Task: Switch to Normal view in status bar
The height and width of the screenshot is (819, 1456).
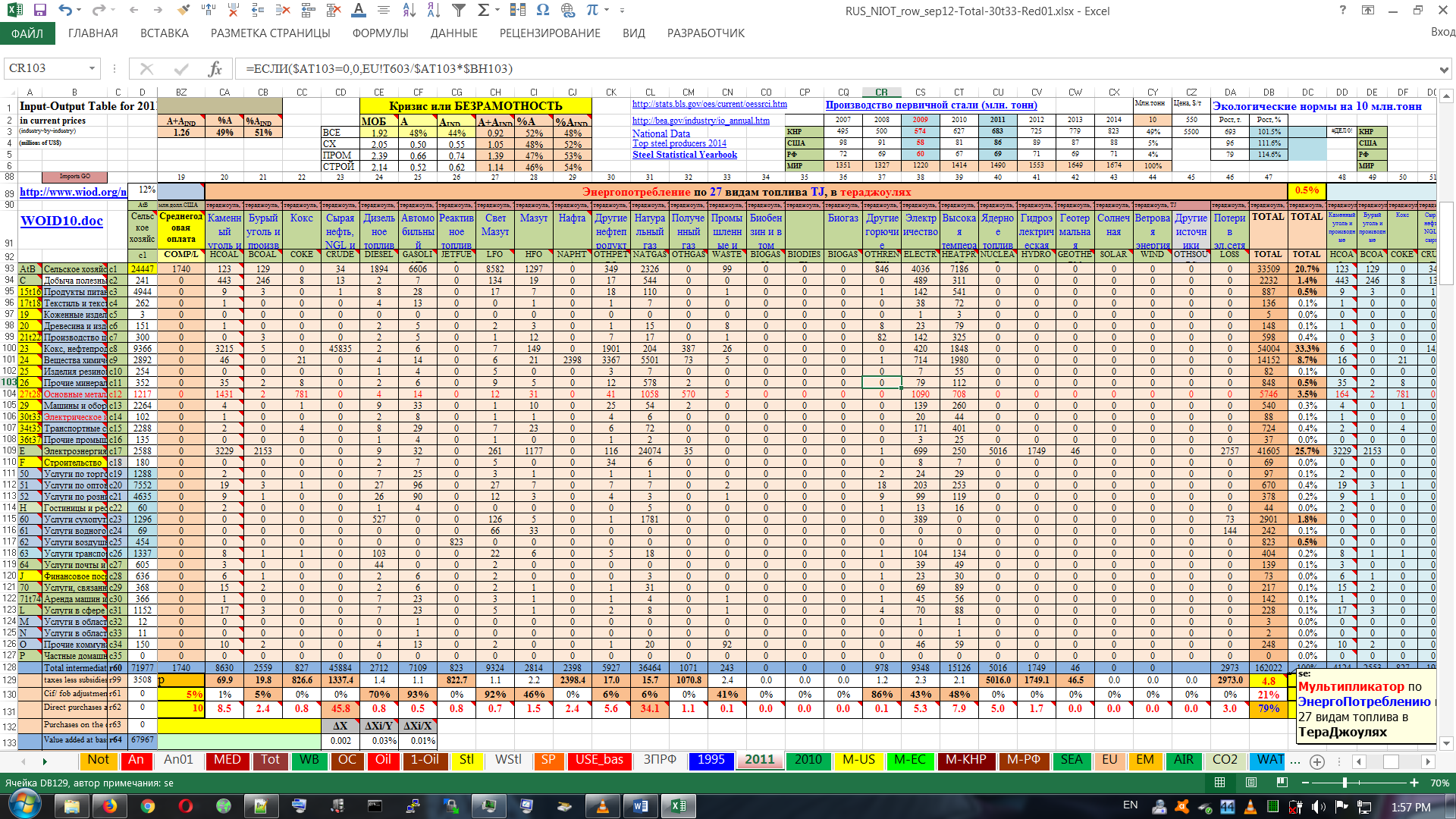Action: [x=1219, y=783]
